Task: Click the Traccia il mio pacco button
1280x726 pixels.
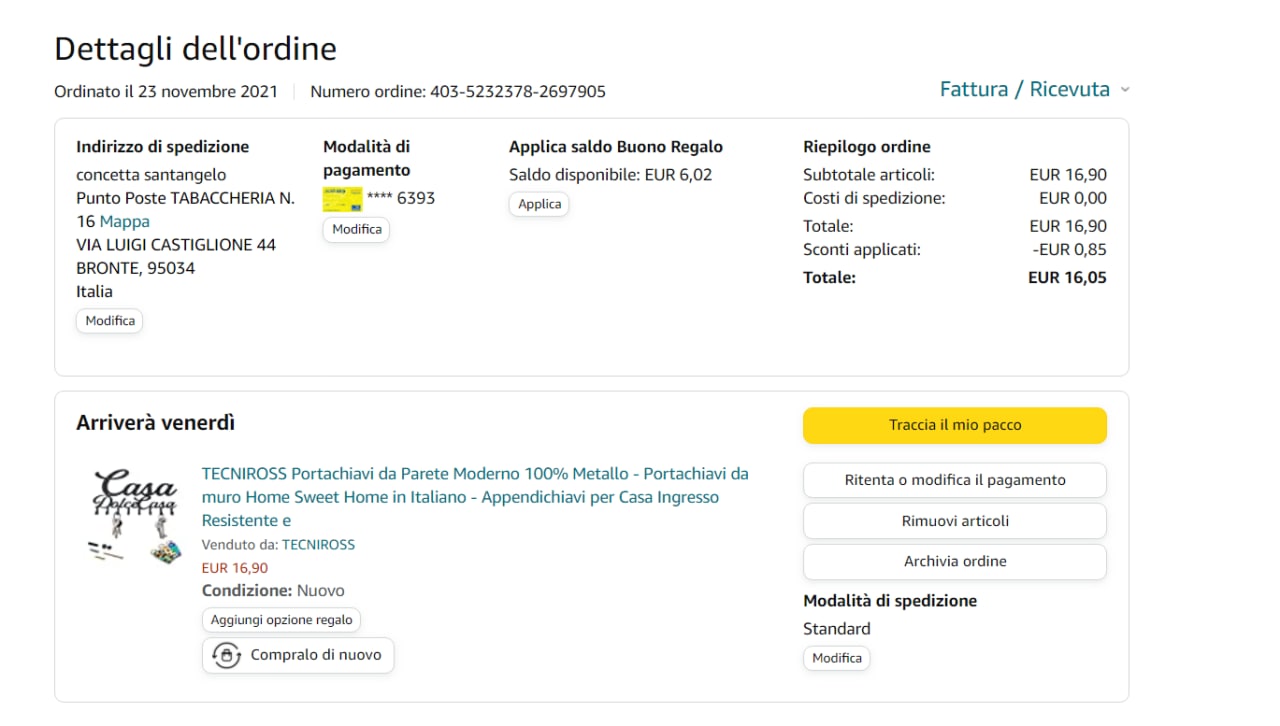Action: 954,425
